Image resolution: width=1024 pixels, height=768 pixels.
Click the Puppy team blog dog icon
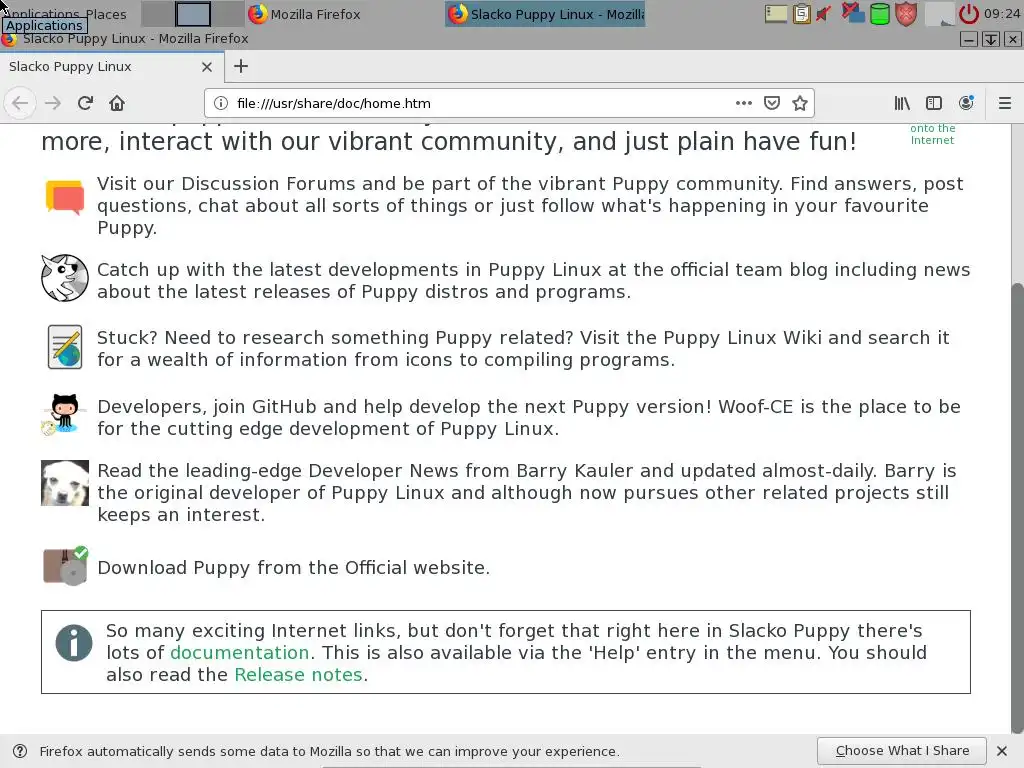65,278
